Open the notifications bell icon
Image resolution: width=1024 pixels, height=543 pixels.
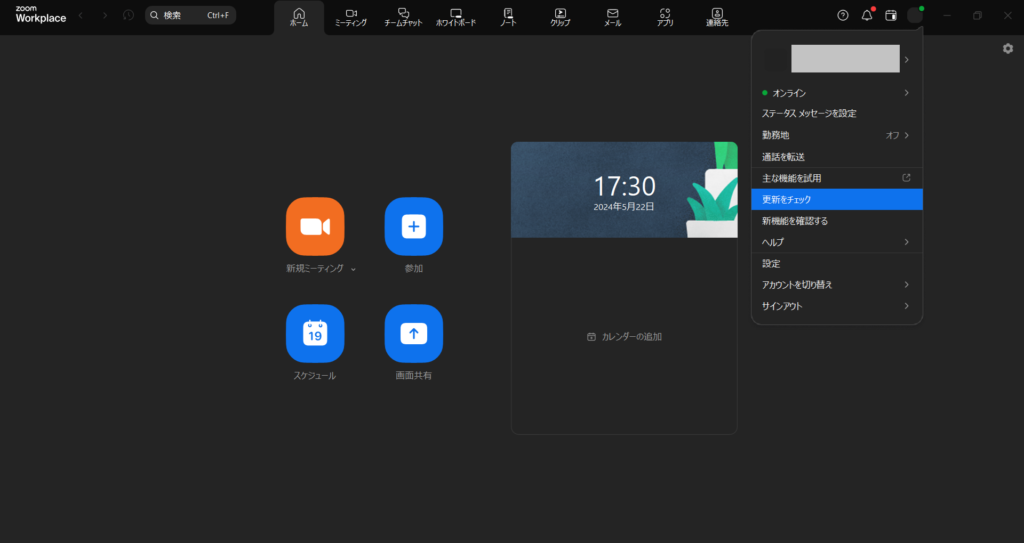point(867,16)
